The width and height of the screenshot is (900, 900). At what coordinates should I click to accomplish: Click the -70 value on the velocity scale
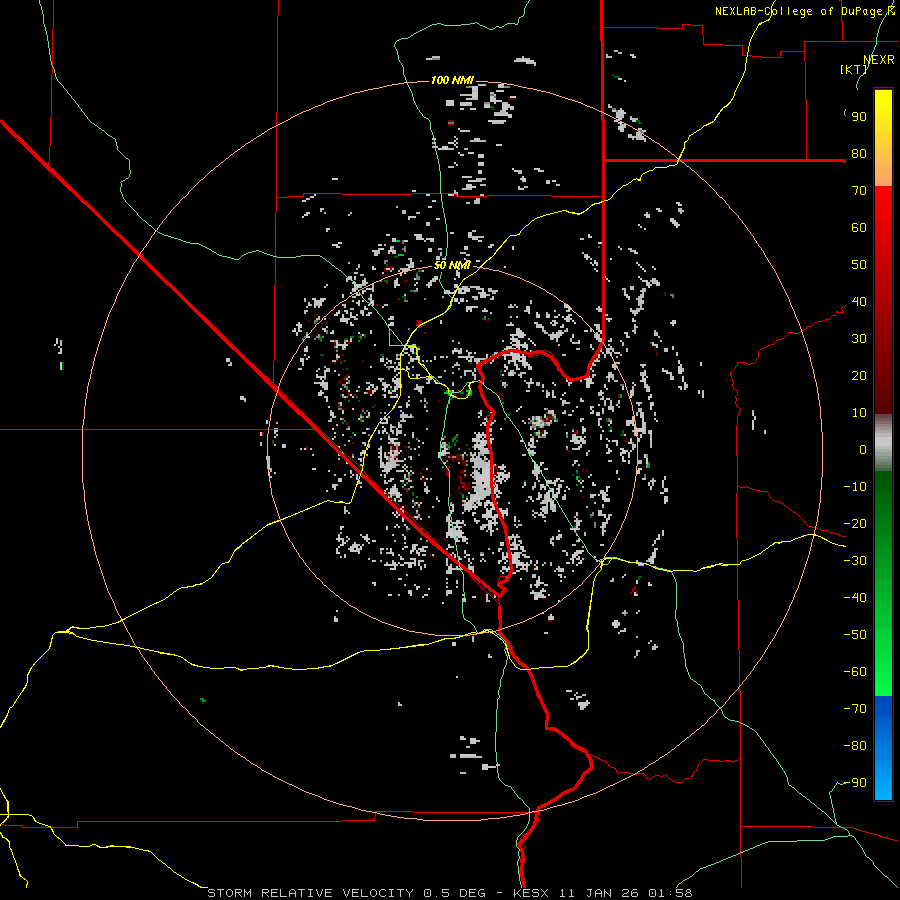[855, 709]
